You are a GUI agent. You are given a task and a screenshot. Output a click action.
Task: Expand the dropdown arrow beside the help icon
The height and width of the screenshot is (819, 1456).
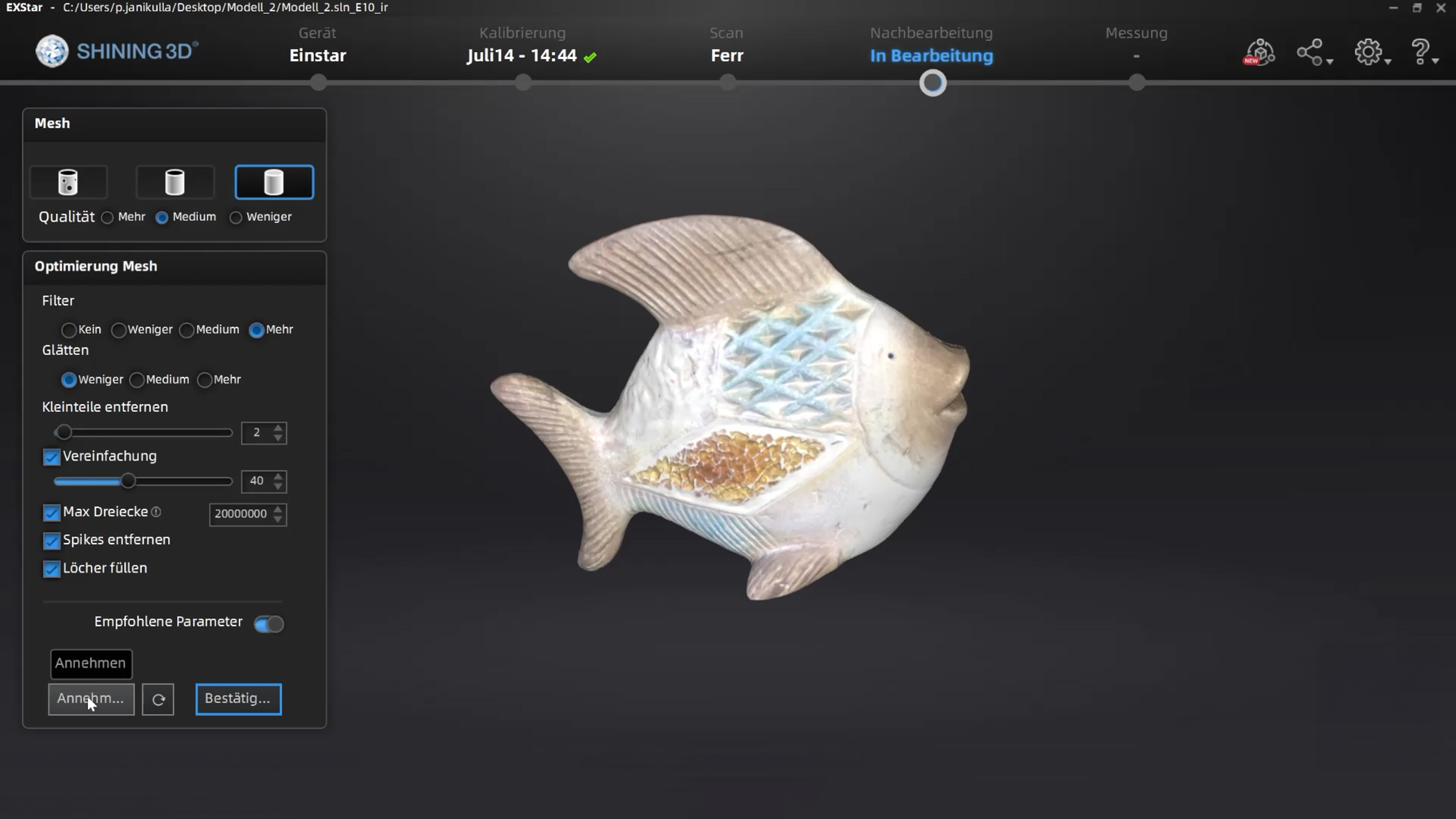point(1436,61)
